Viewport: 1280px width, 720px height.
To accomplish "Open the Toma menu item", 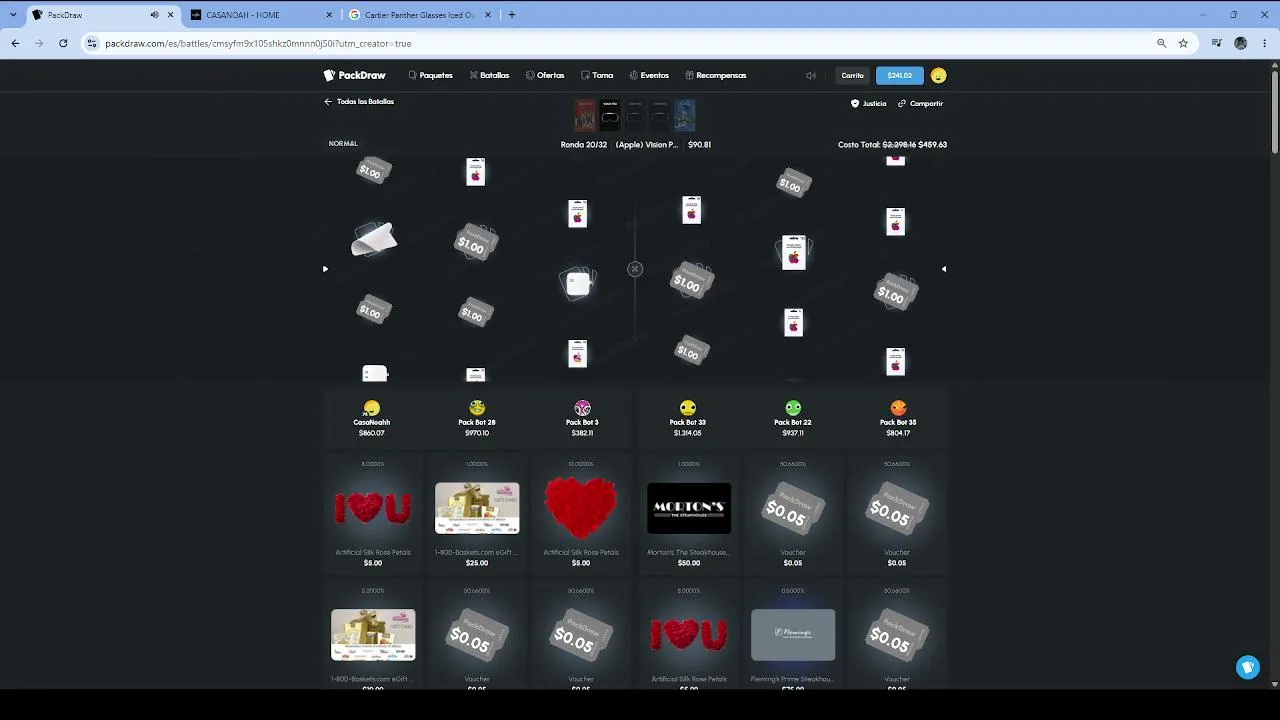I will (597, 75).
